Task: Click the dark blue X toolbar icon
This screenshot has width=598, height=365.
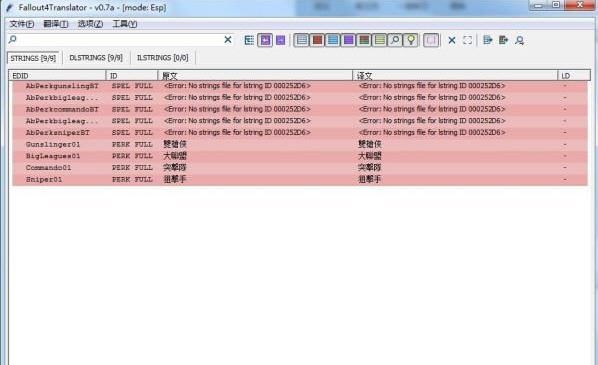Action: tap(452, 40)
